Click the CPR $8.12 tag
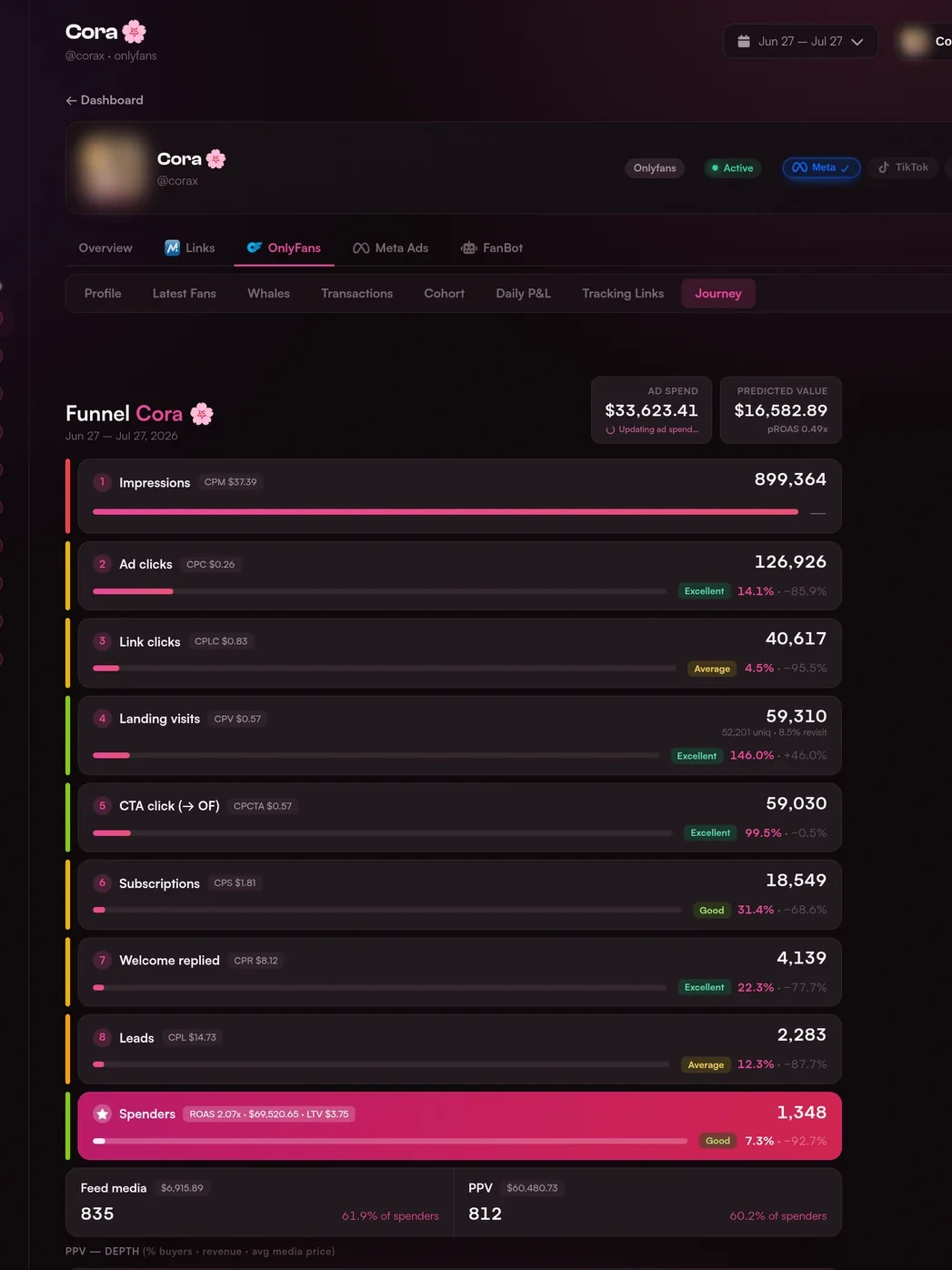 256,961
